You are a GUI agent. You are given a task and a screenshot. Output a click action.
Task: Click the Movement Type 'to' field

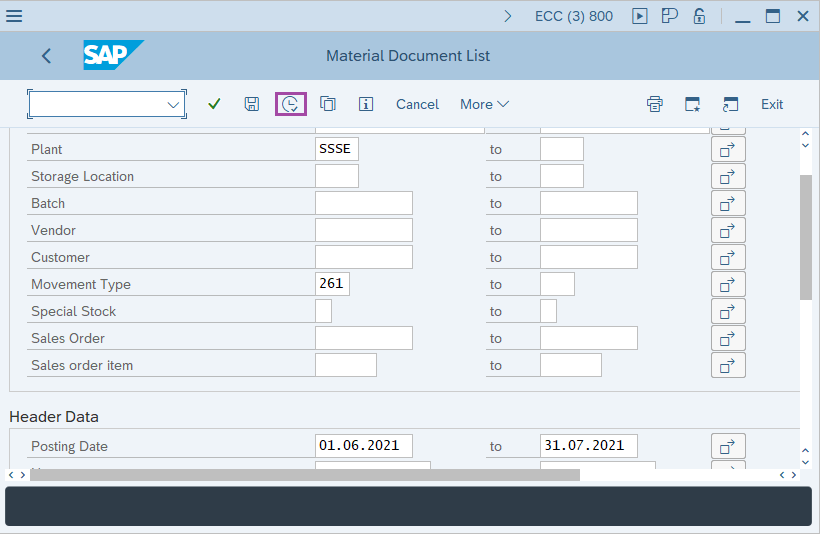pos(557,284)
